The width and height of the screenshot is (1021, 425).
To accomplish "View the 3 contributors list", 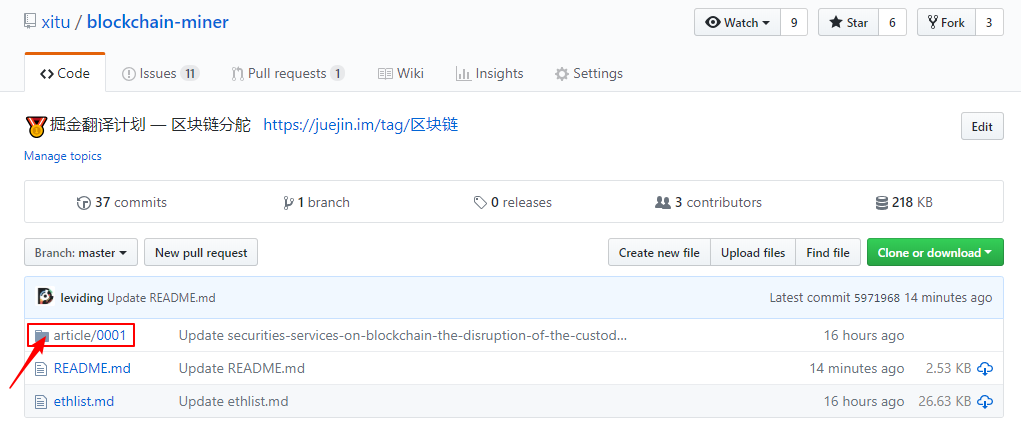I will [708, 202].
